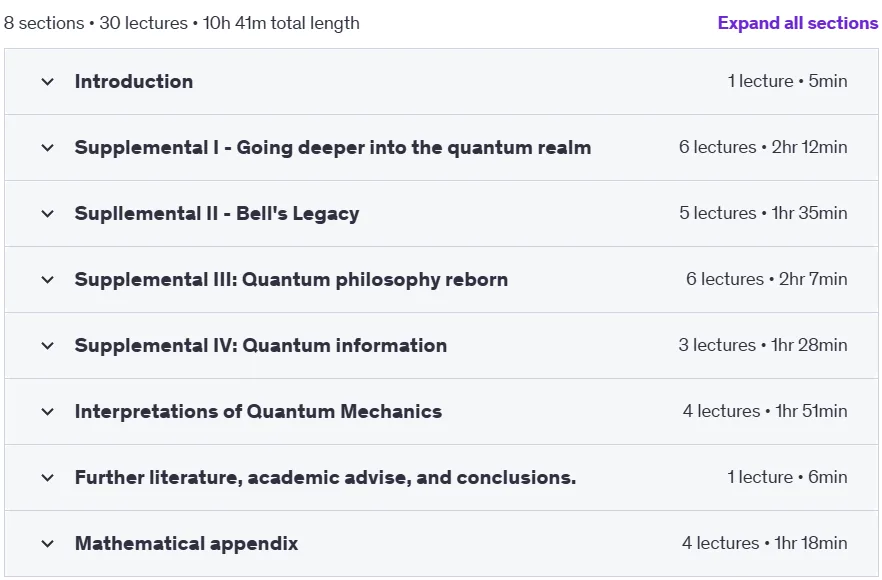The image size is (882, 580).
Task: Expand chevron for Quantum philosophy reborn
Action: click(48, 280)
